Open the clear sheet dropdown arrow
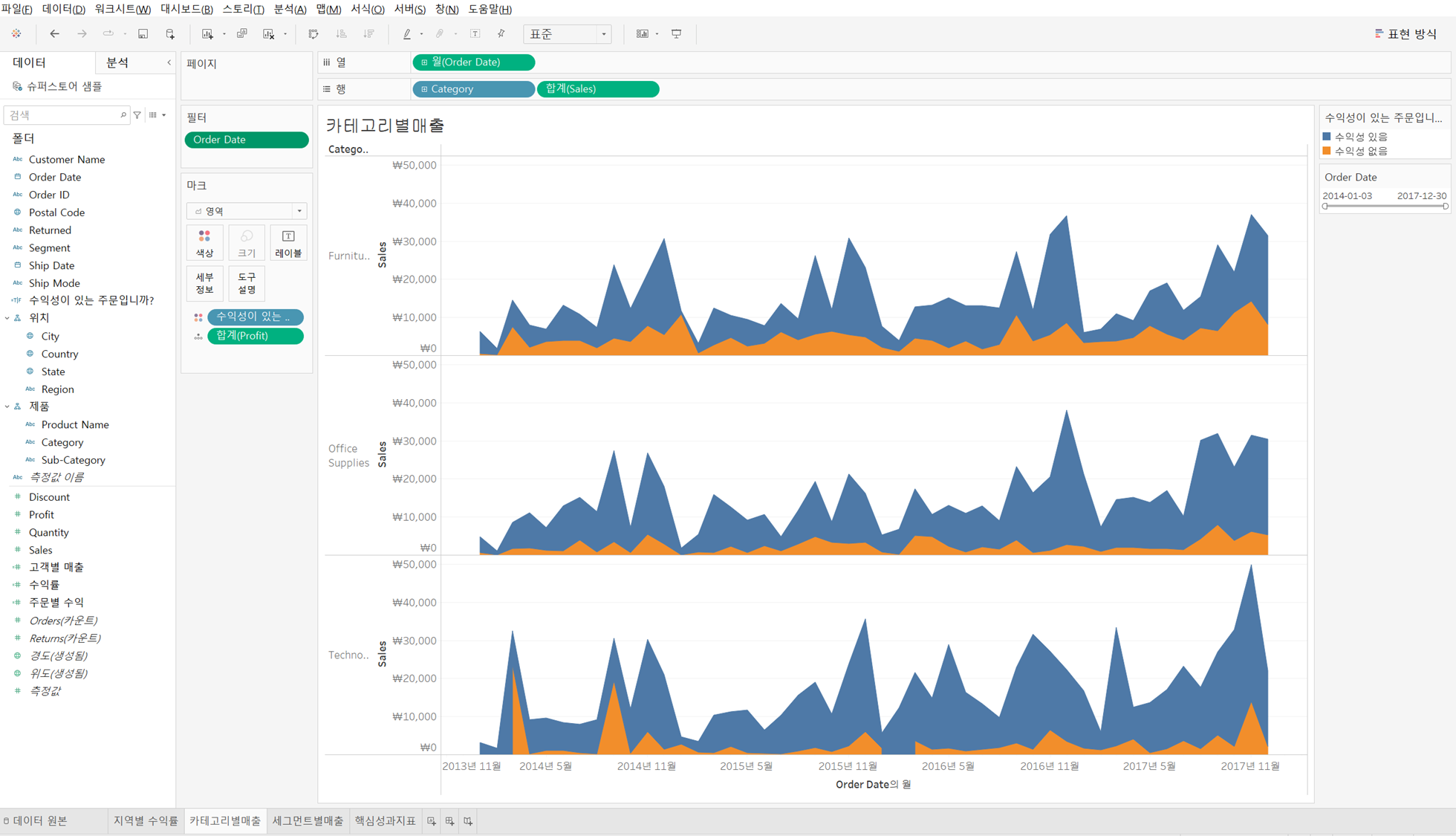The height and width of the screenshot is (836, 1456). pos(285,34)
